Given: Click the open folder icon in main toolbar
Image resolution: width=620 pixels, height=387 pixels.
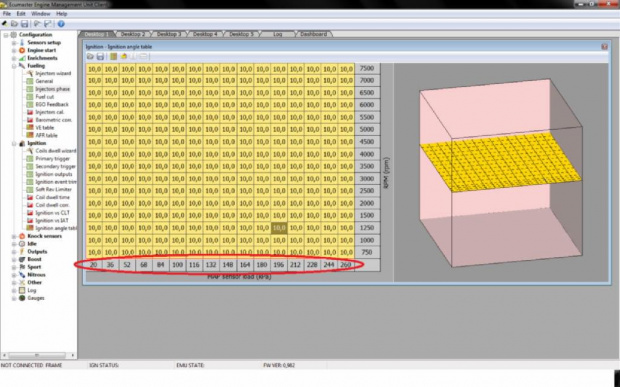Looking at the screenshot, I should pos(14,24).
